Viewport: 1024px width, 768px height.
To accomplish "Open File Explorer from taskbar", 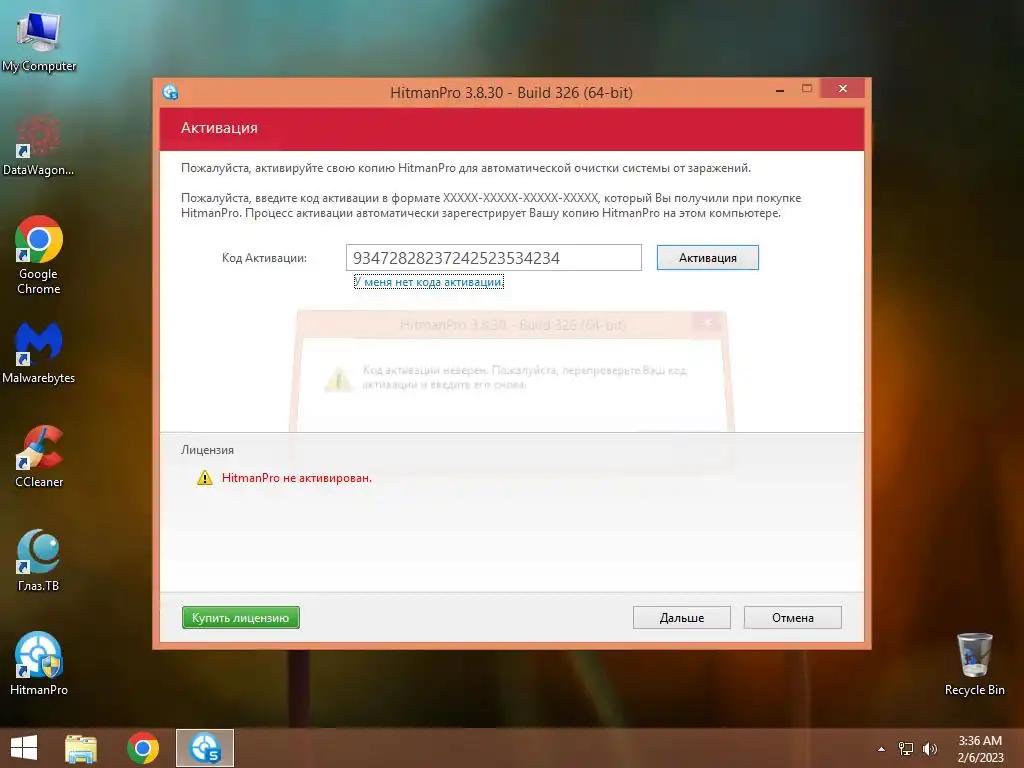I will tap(81, 748).
